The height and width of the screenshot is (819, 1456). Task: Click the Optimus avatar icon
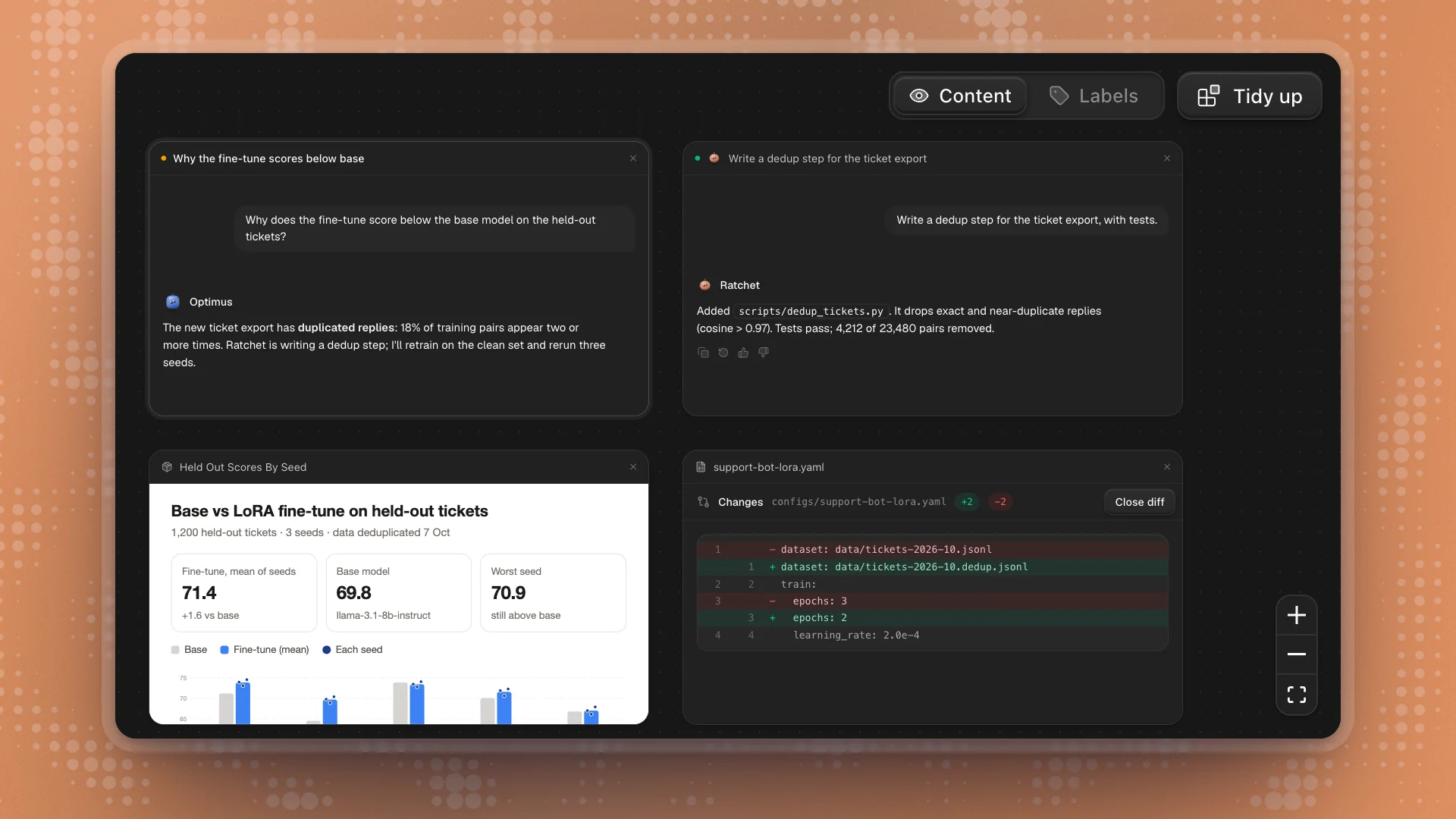[173, 302]
